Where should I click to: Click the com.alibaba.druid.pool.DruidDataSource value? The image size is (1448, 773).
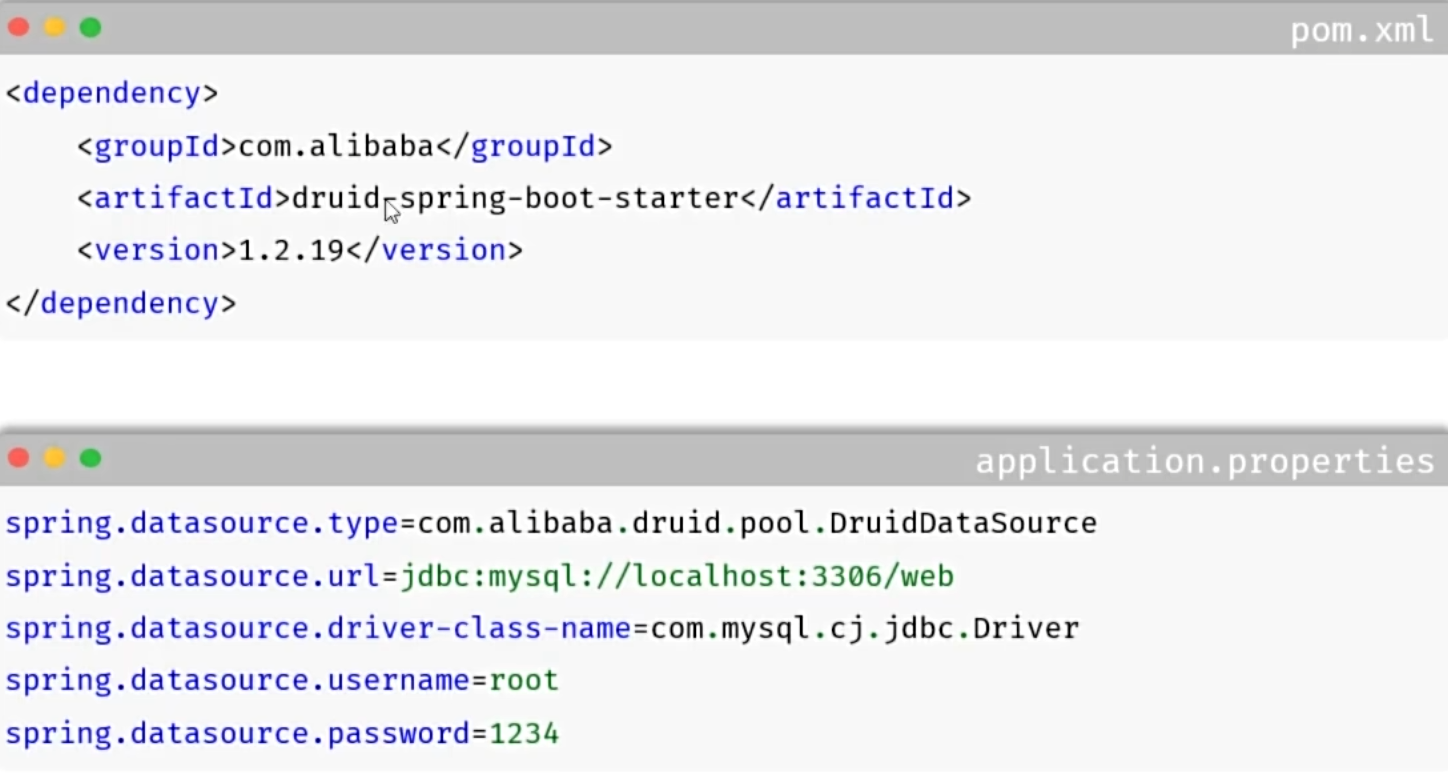point(757,523)
